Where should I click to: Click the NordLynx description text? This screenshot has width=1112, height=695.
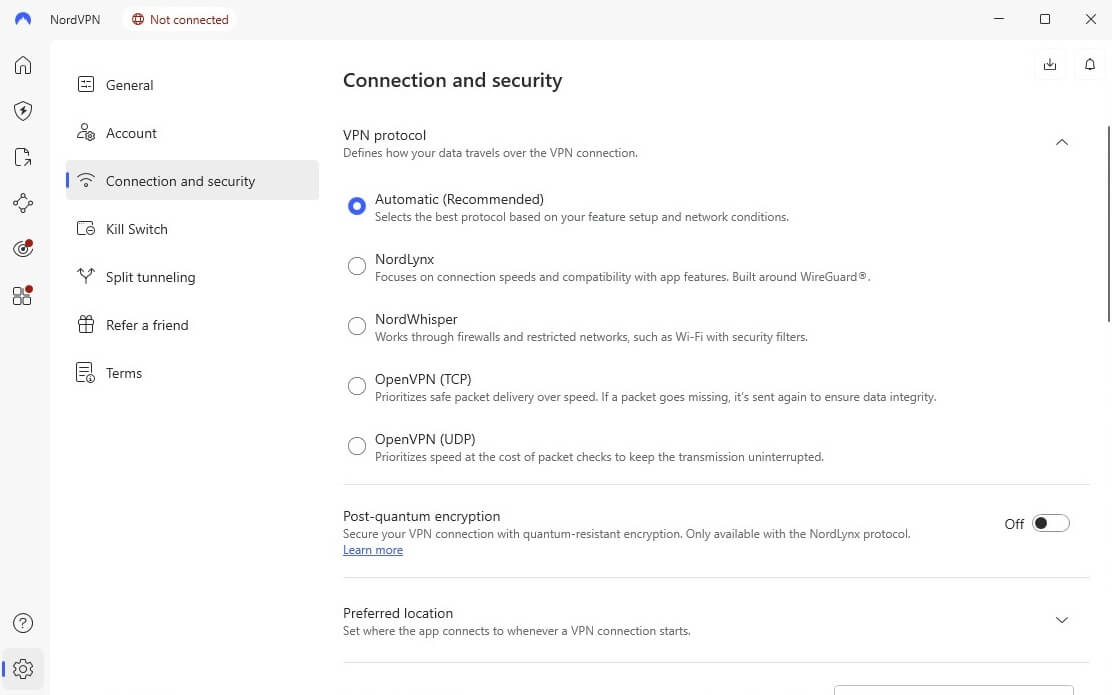tap(623, 277)
